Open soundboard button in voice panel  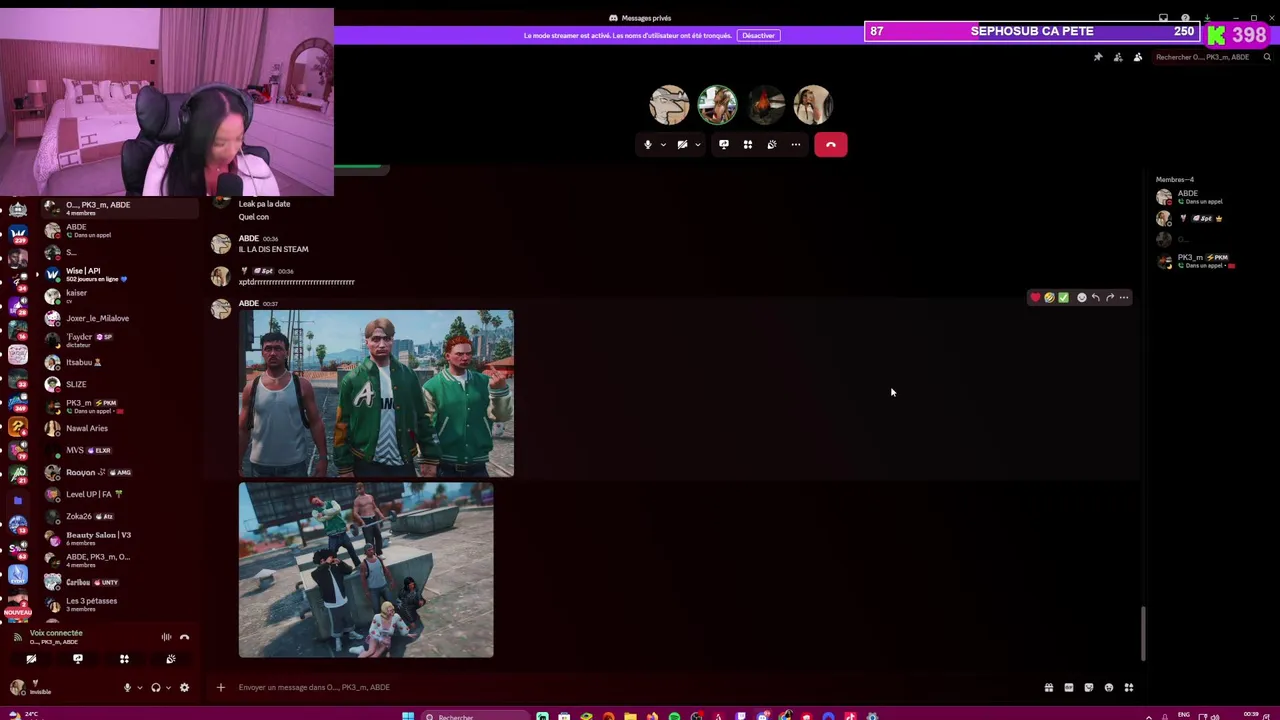(170, 659)
